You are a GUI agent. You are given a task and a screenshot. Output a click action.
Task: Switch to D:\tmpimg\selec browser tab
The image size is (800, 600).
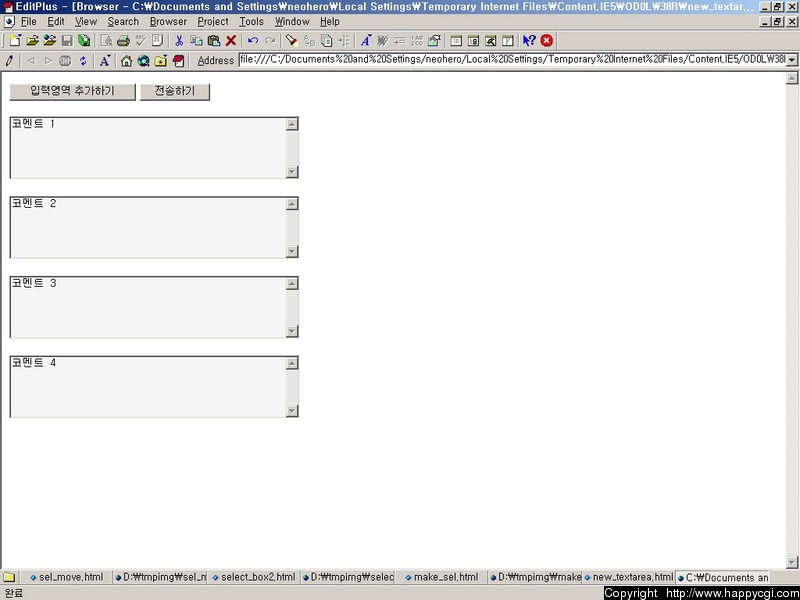pyautogui.click(x=348, y=578)
